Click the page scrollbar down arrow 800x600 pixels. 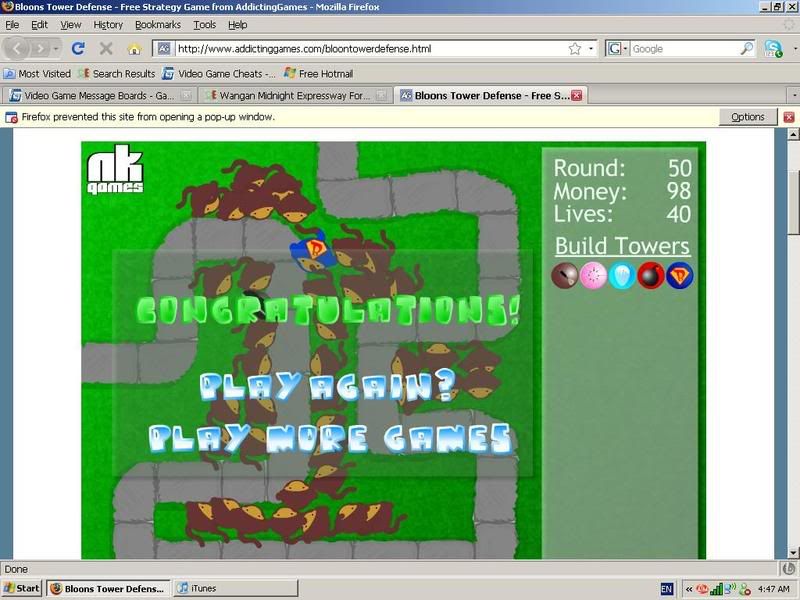click(793, 553)
